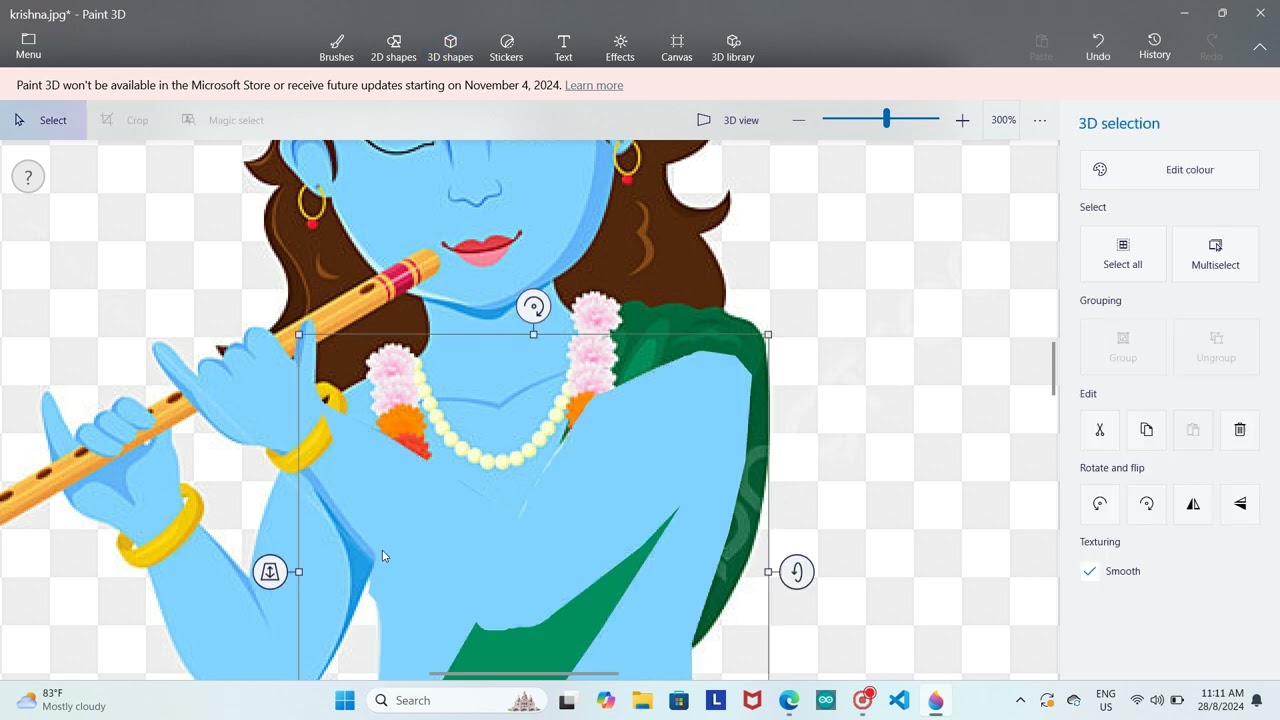The image size is (1280, 720).
Task: Open File Explorer from taskbar
Action: click(x=642, y=700)
